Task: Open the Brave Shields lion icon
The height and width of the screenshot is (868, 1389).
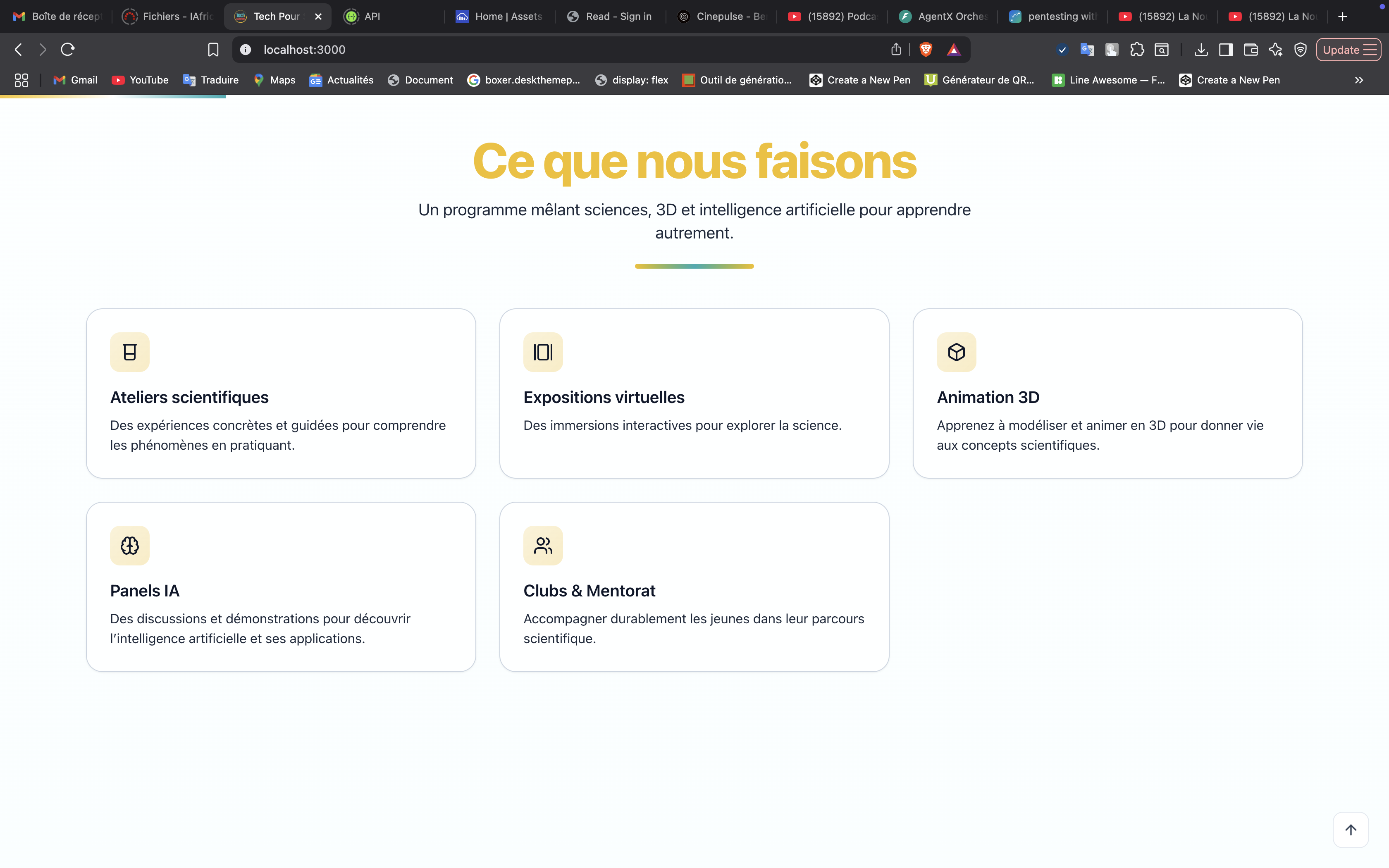Action: click(925, 49)
